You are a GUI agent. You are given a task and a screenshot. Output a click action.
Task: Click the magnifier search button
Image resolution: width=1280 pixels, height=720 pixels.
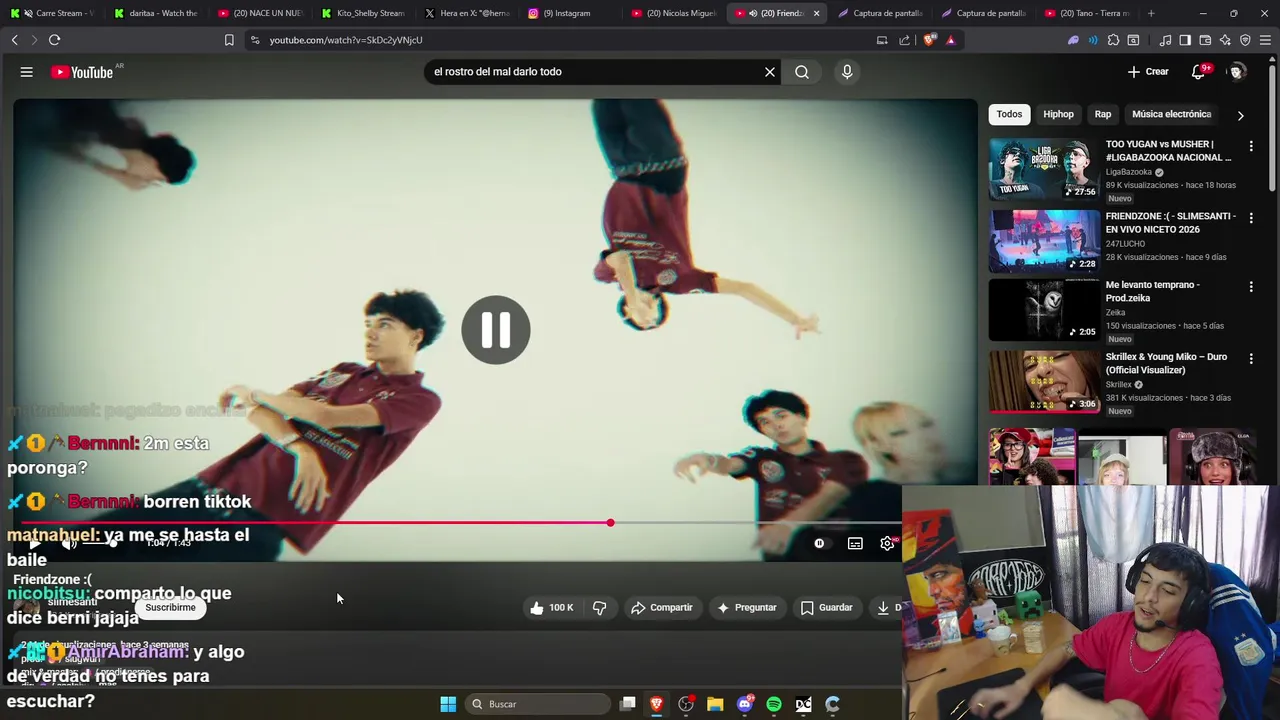pyautogui.click(x=802, y=72)
